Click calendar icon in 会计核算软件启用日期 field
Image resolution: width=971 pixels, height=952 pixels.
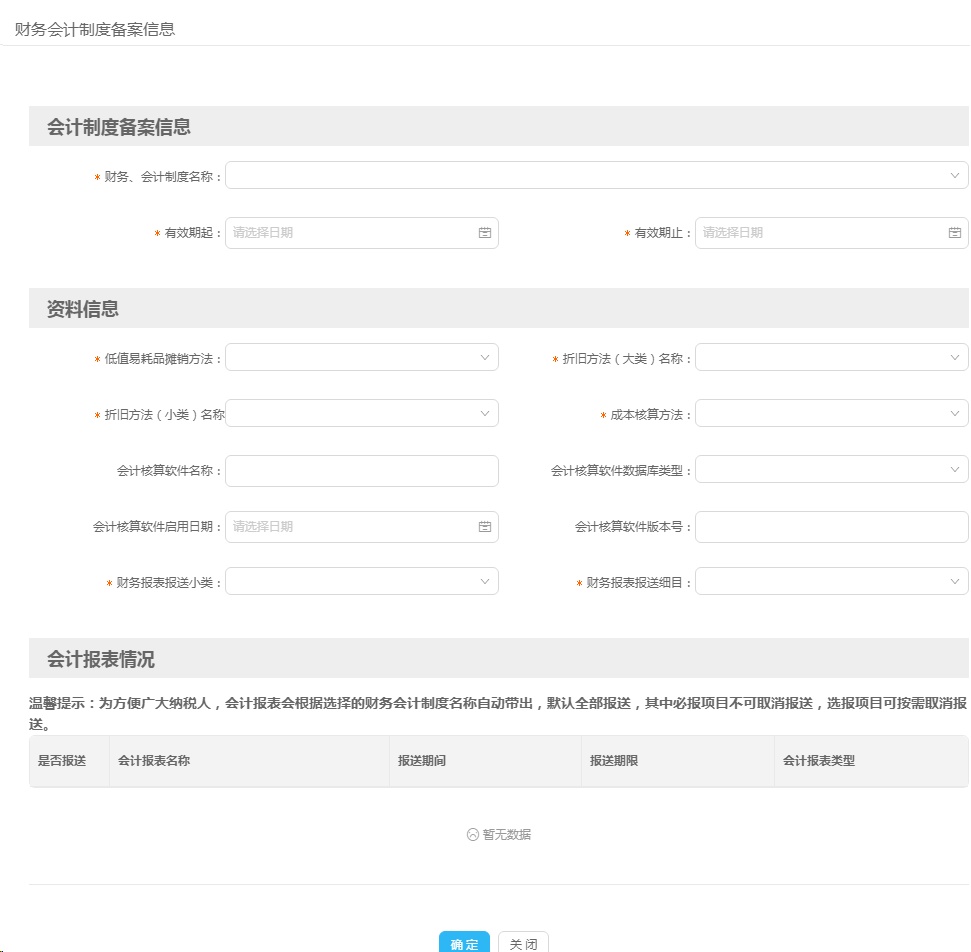click(x=485, y=527)
